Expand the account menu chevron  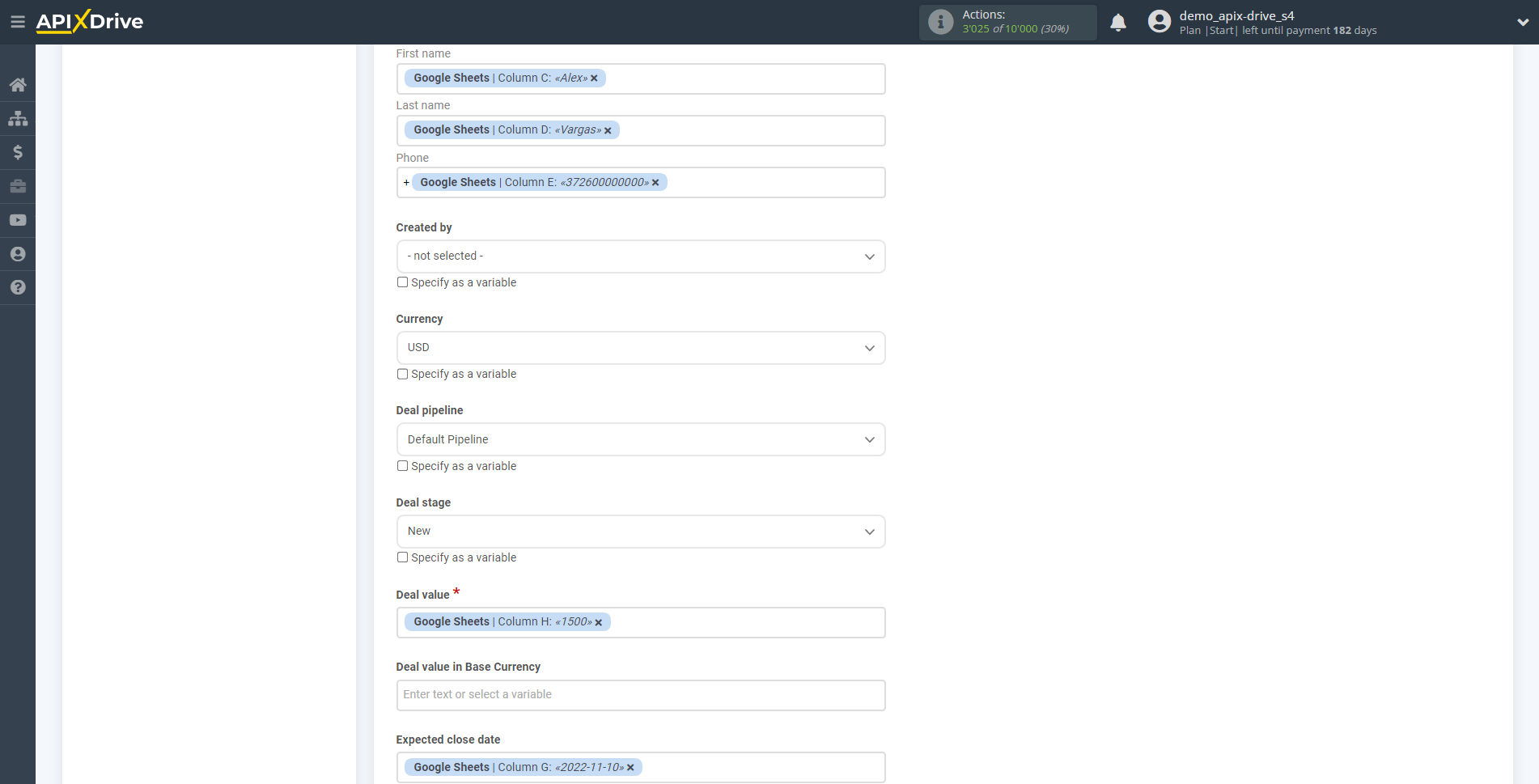click(1523, 23)
